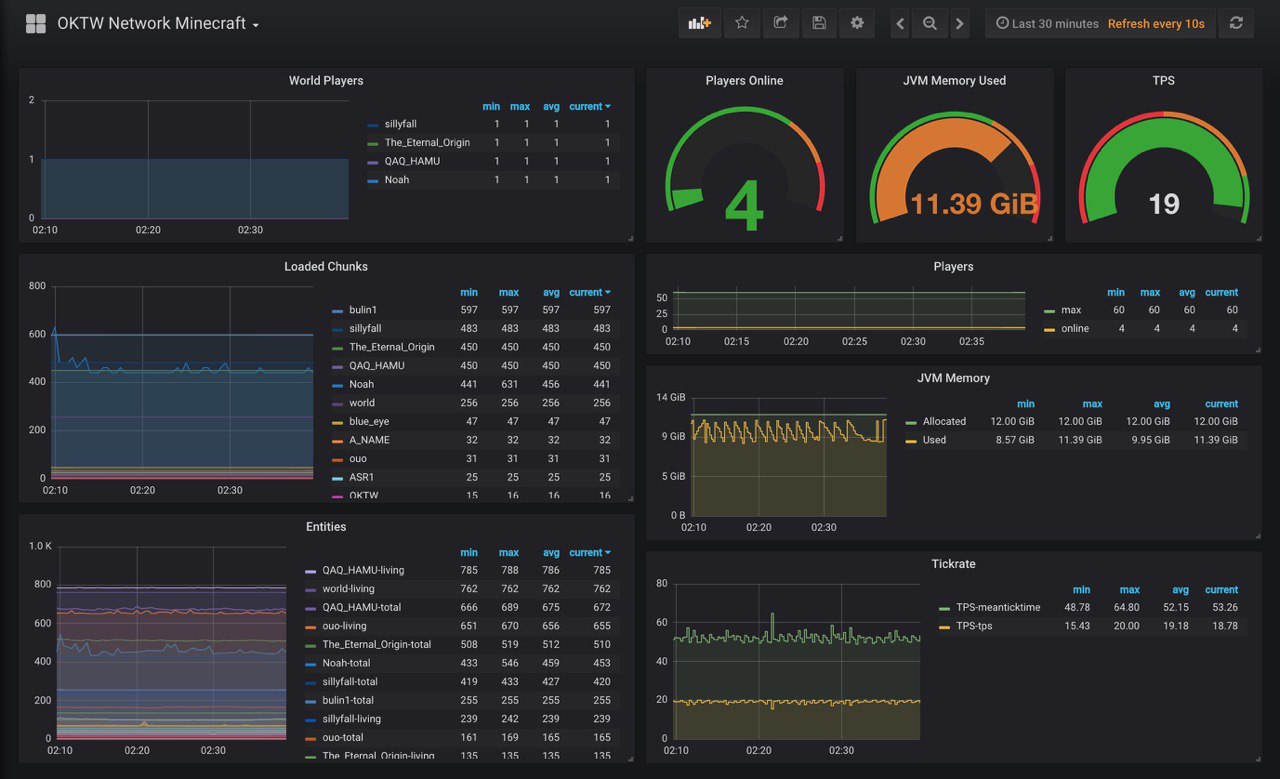1280x779 pixels.
Task: Sort Tickrate legend by min
Action: [1081, 590]
